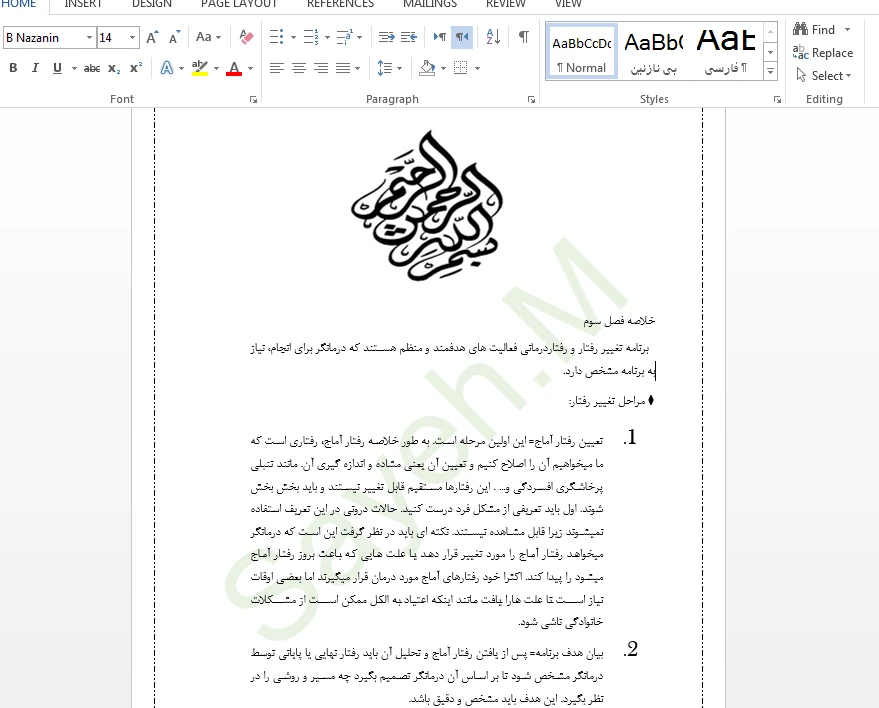Open the PAGE LAYOUT tab

point(239,4)
